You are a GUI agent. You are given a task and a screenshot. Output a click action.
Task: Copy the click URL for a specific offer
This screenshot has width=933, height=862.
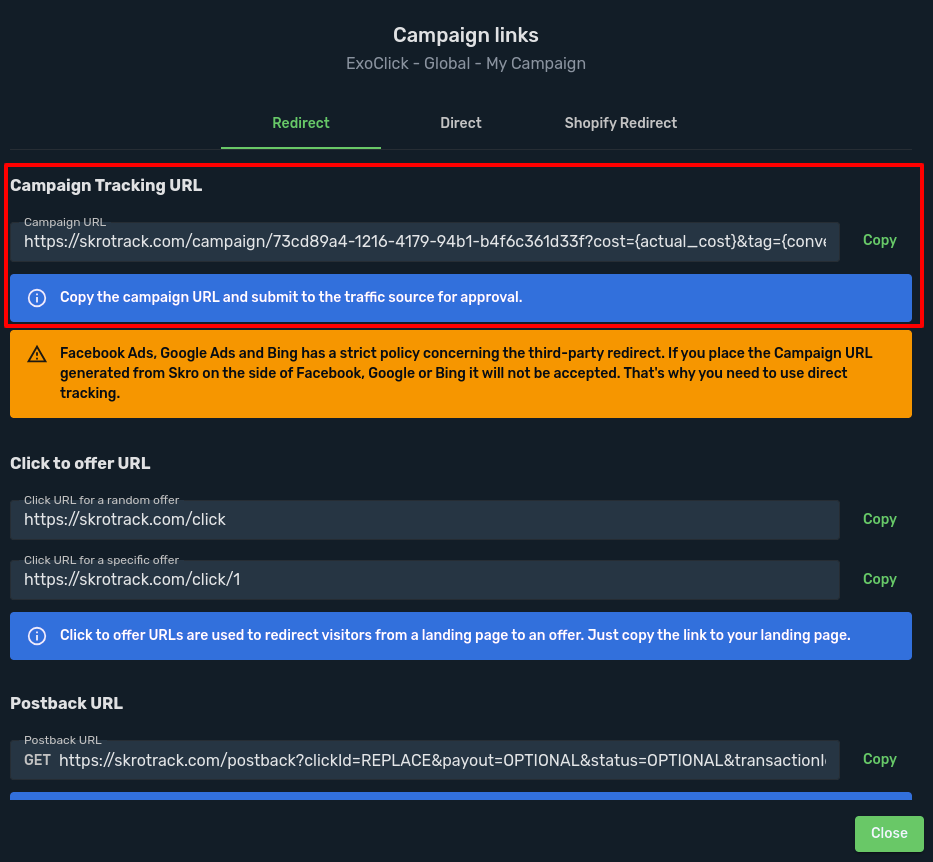pyautogui.click(x=879, y=579)
